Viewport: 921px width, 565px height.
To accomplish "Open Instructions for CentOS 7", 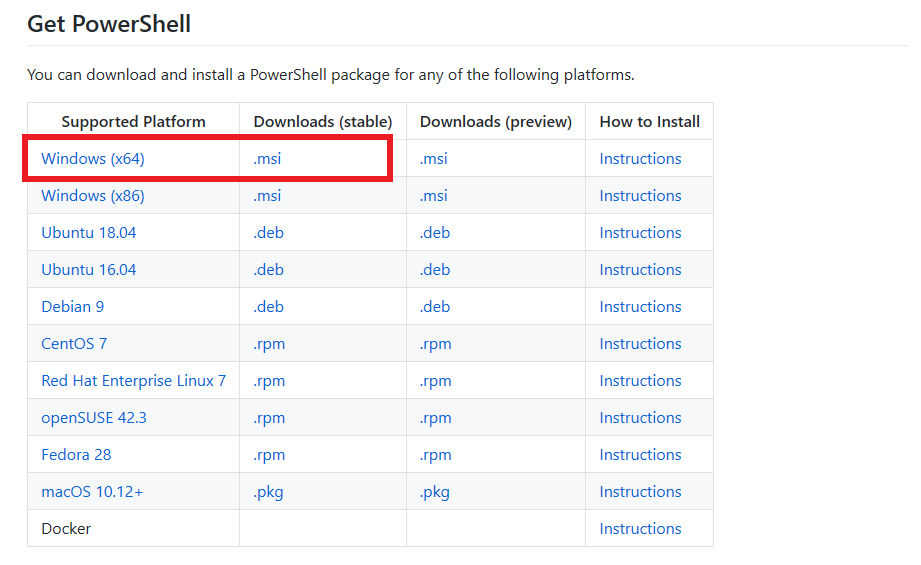I will 640,344.
